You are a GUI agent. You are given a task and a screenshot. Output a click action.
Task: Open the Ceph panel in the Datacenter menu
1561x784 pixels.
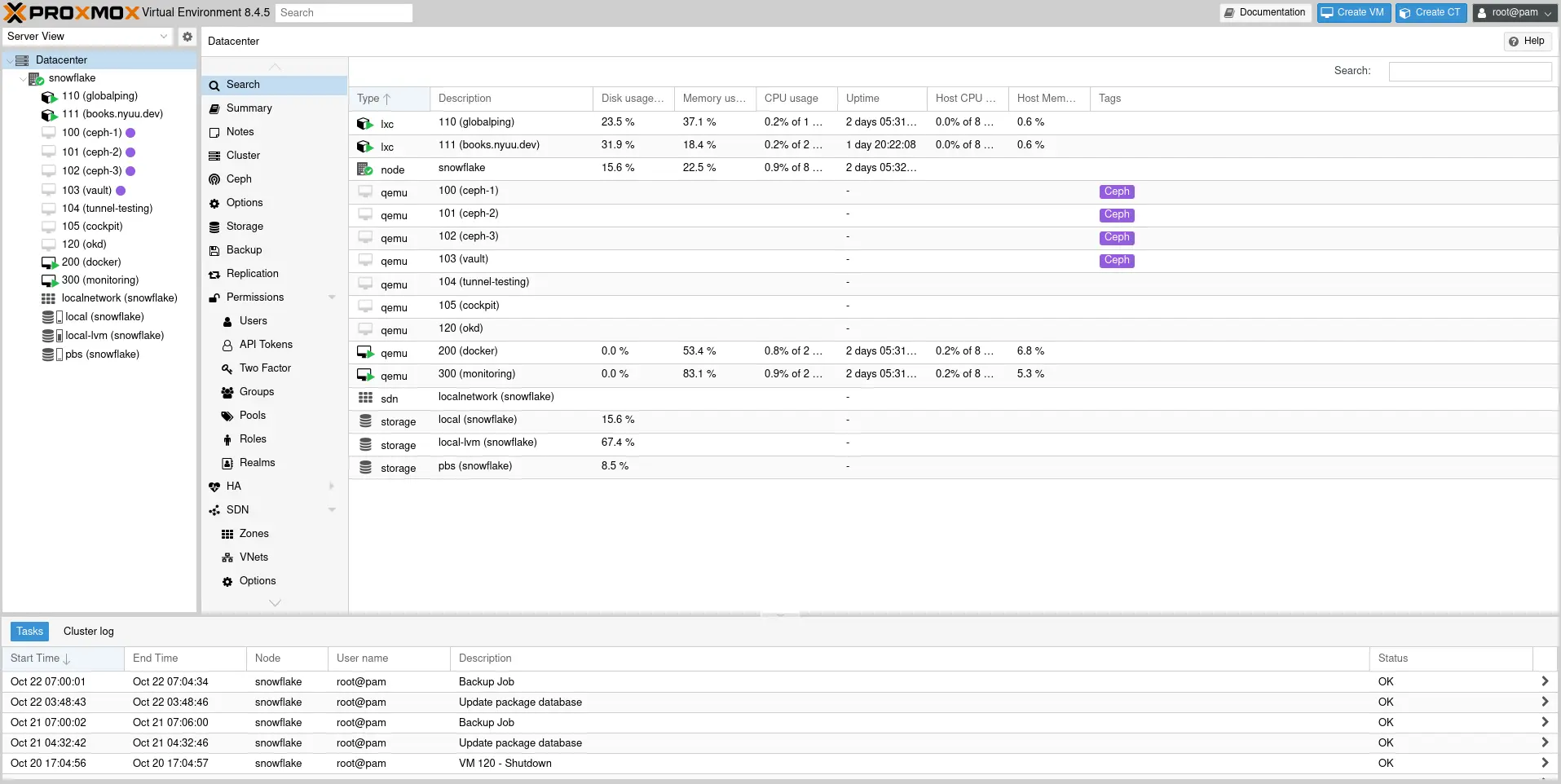coord(237,178)
